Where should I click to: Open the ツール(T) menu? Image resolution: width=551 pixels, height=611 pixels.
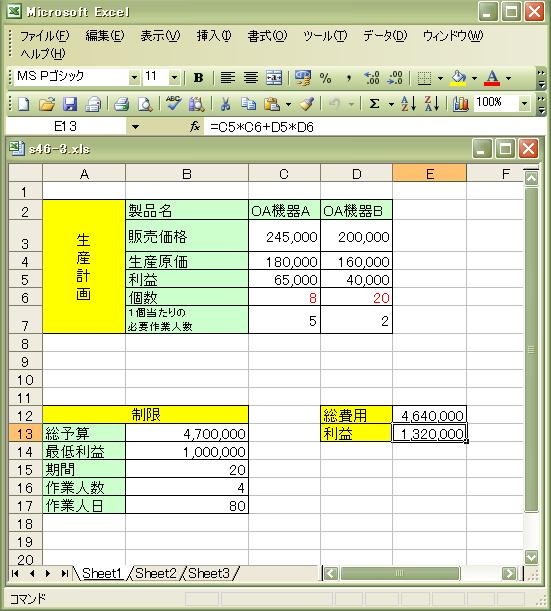[x=325, y=36]
